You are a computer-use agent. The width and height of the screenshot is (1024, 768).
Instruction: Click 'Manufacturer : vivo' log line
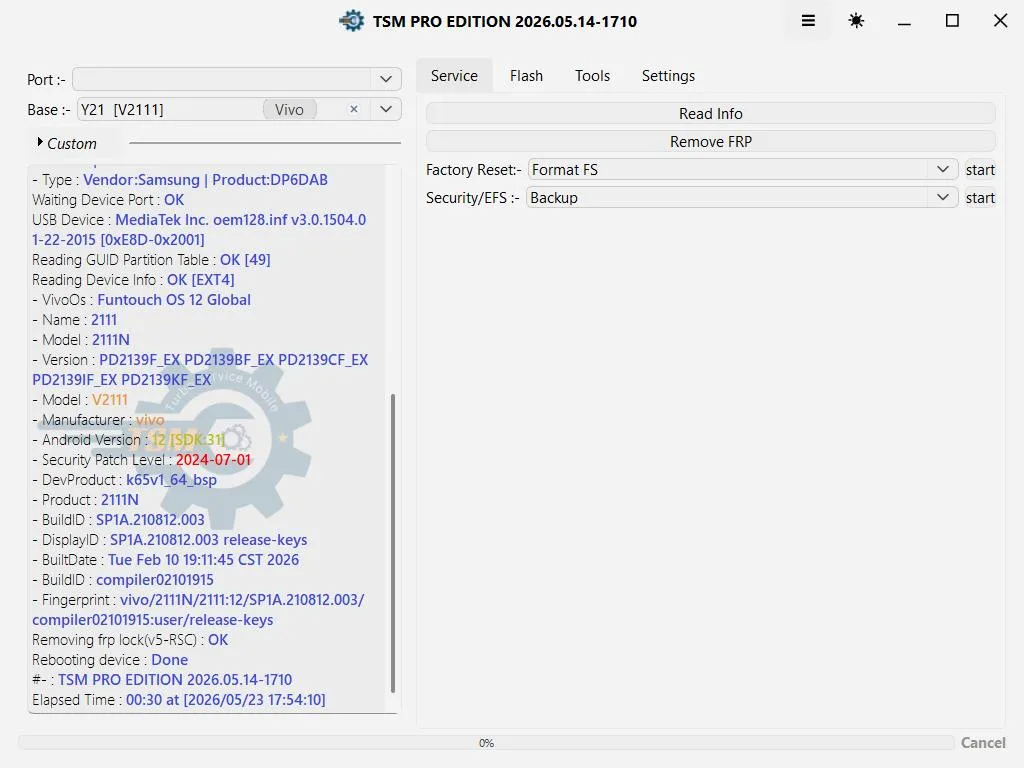tap(98, 420)
